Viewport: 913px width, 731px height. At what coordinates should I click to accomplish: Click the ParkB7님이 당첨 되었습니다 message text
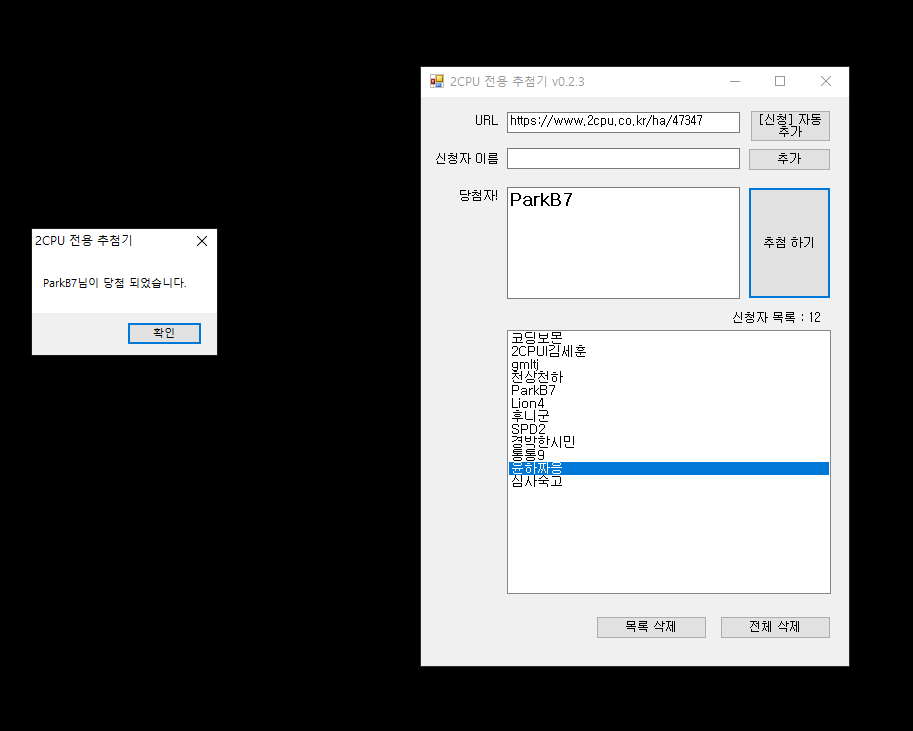point(115,283)
